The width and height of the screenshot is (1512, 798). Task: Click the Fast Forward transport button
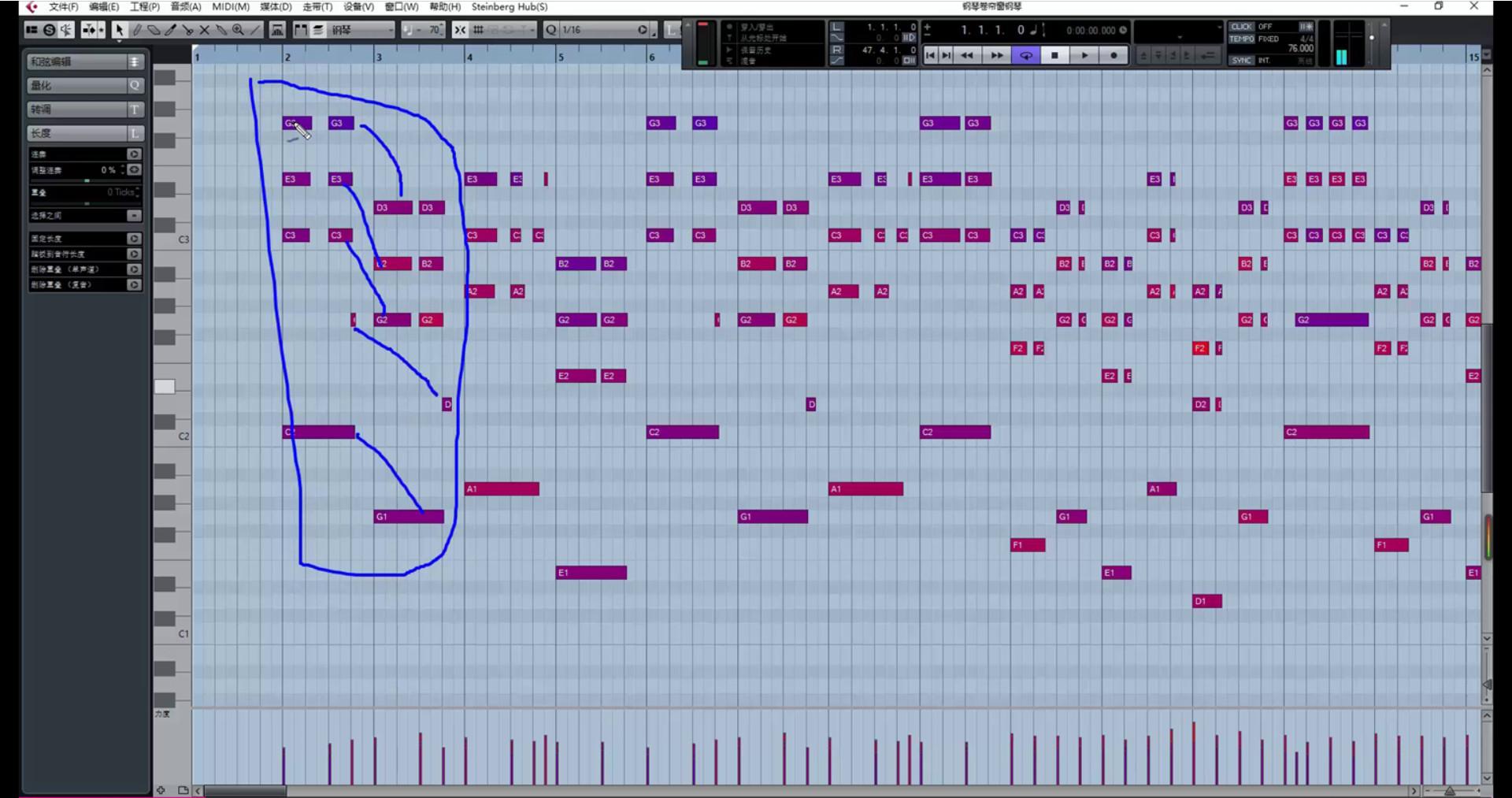point(996,55)
